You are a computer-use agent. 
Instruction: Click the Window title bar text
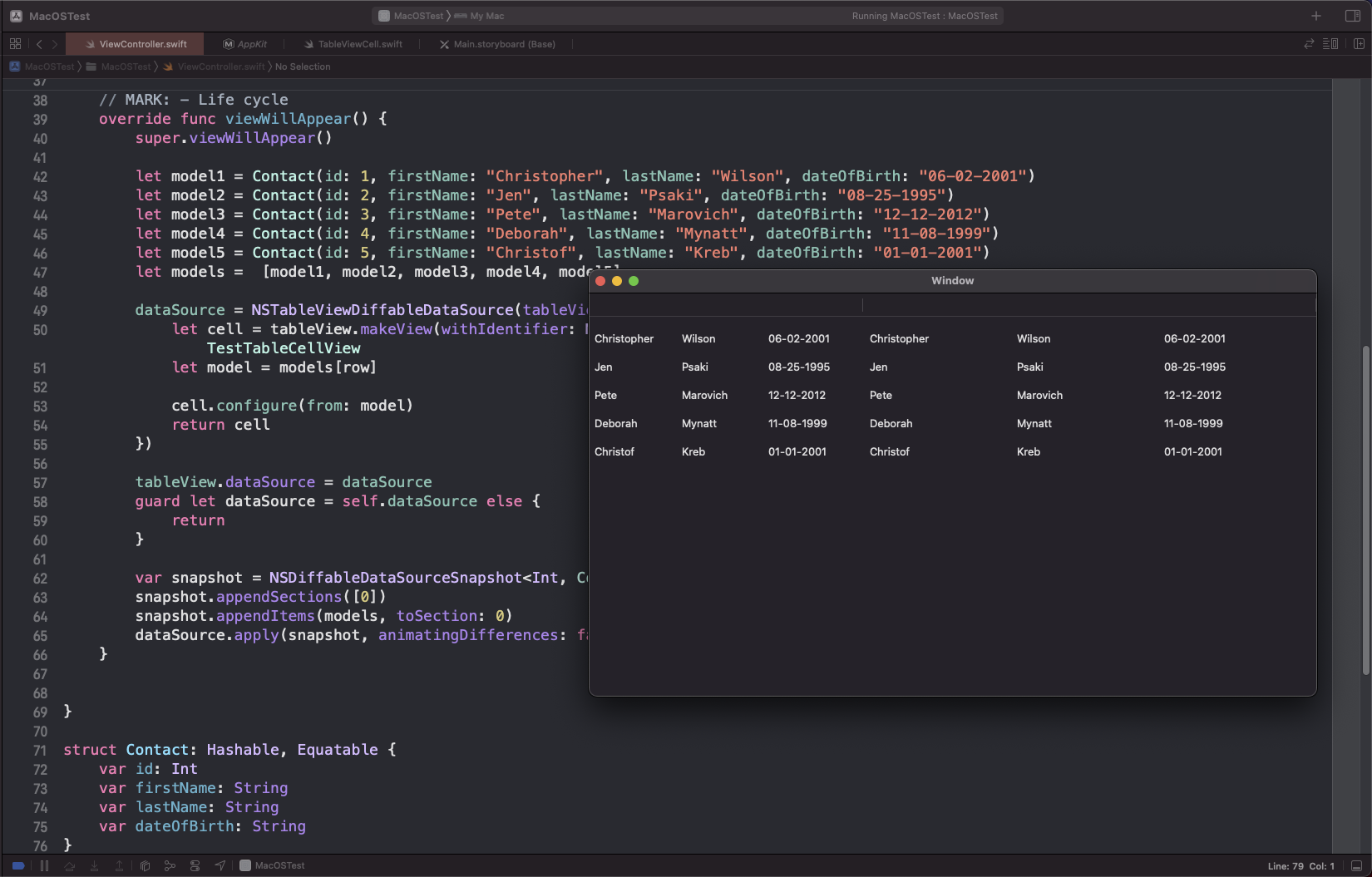[953, 281]
